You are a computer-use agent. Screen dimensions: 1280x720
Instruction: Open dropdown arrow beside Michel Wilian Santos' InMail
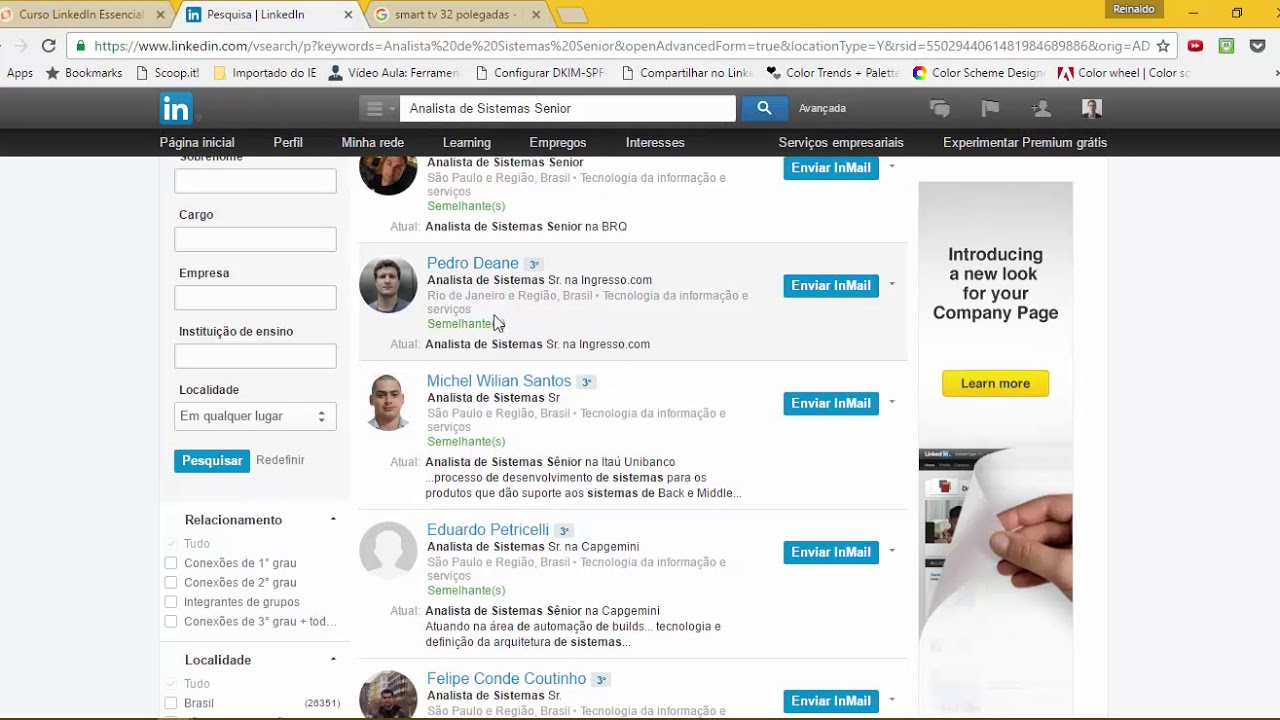[892, 403]
